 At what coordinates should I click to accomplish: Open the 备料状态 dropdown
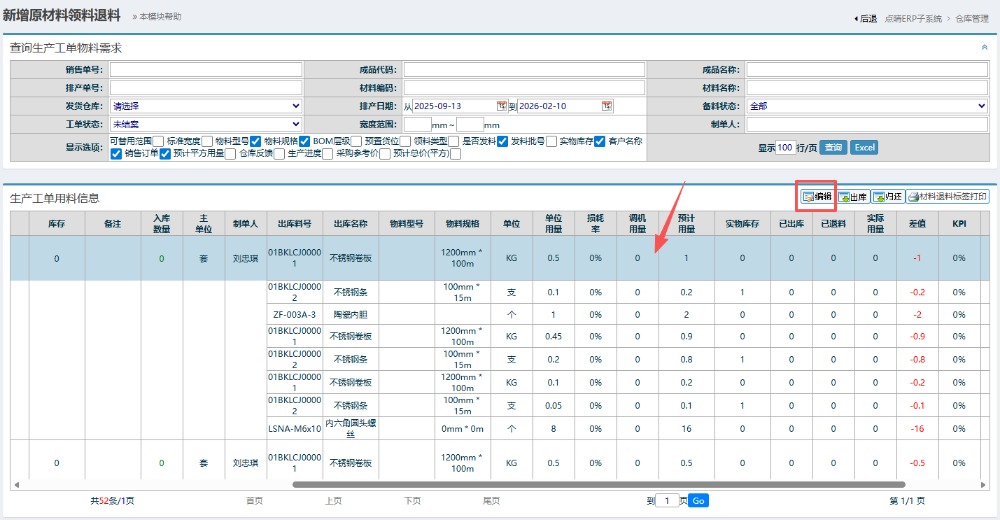[x=867, y=106]
